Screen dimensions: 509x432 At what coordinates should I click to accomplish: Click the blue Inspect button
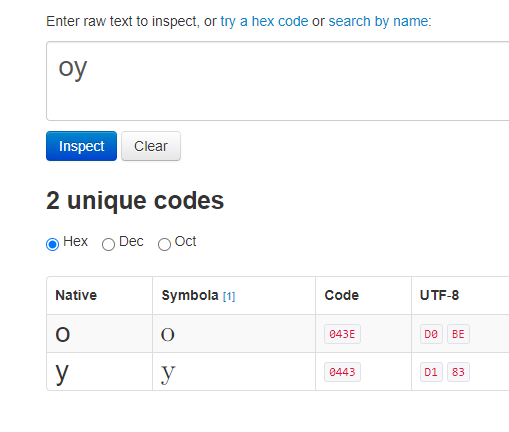81,146
